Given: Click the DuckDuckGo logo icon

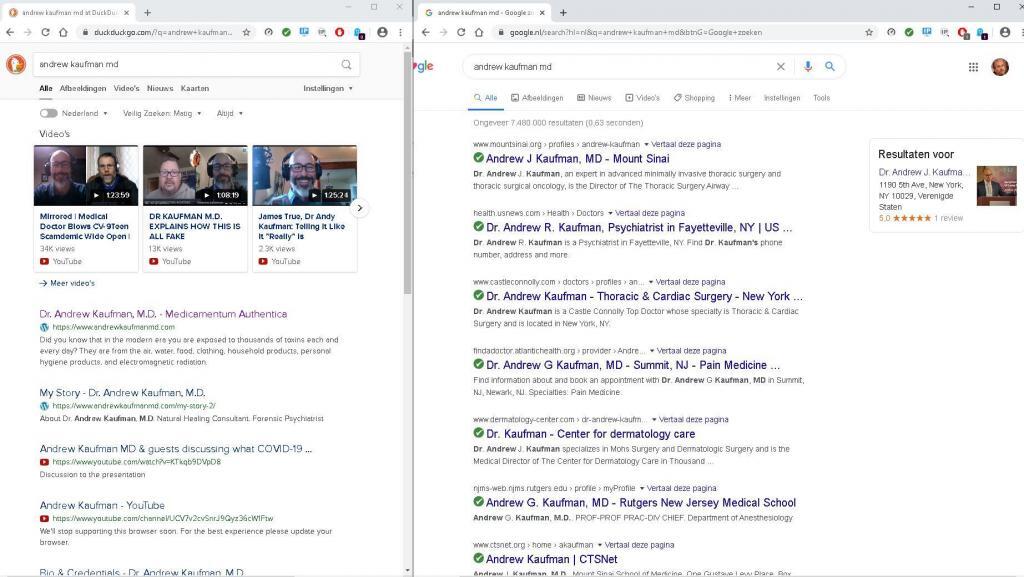Looking at the screenshot, I should [16, 64].
